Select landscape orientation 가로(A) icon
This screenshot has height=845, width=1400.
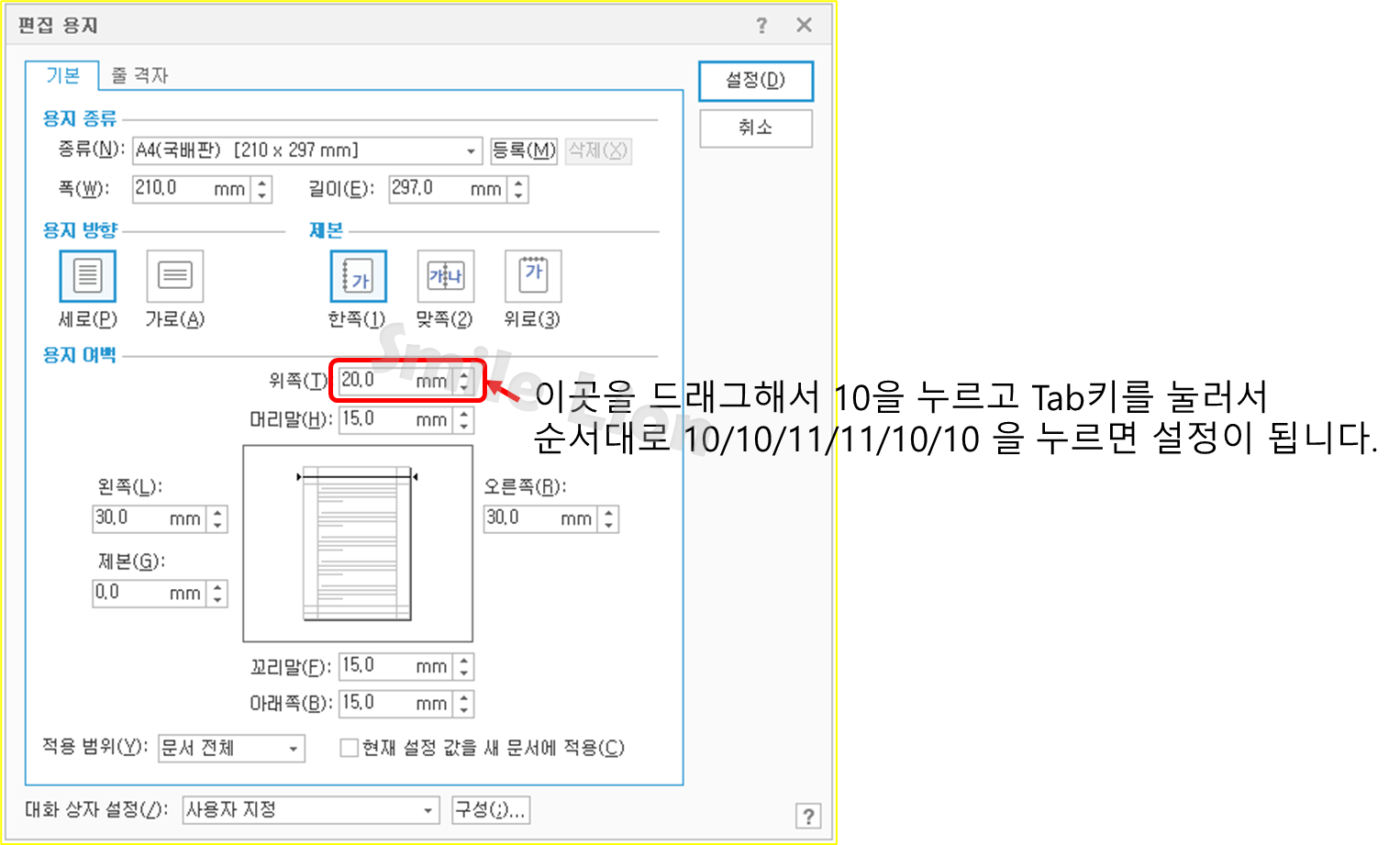click(174, 276)
